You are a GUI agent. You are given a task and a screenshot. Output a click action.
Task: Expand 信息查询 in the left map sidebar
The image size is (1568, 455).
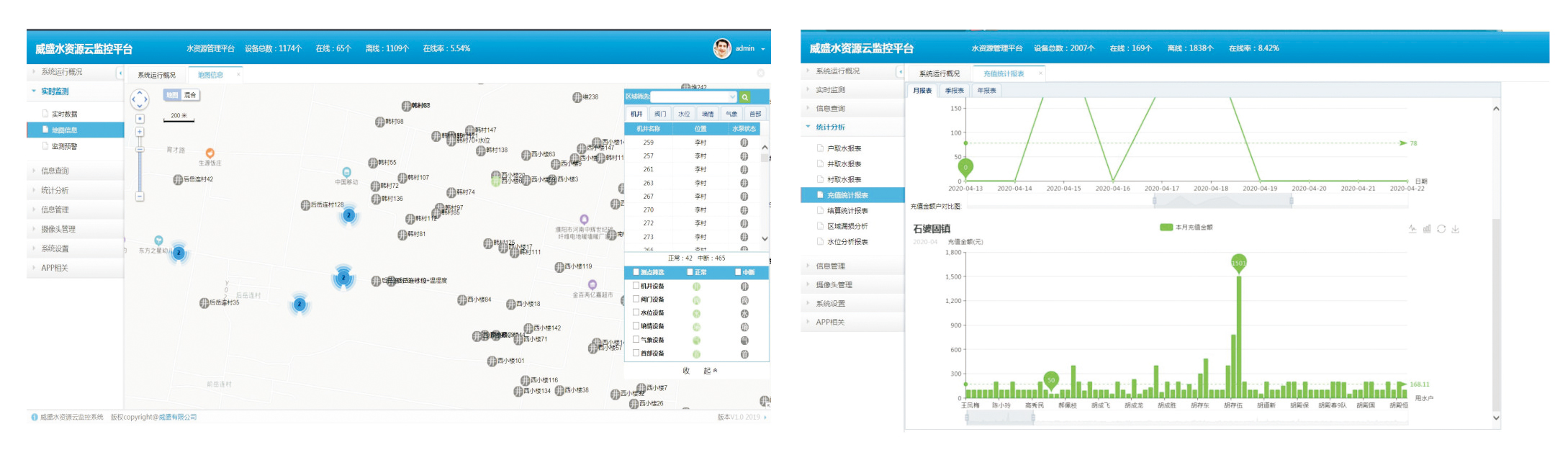[x=55, y=171]
